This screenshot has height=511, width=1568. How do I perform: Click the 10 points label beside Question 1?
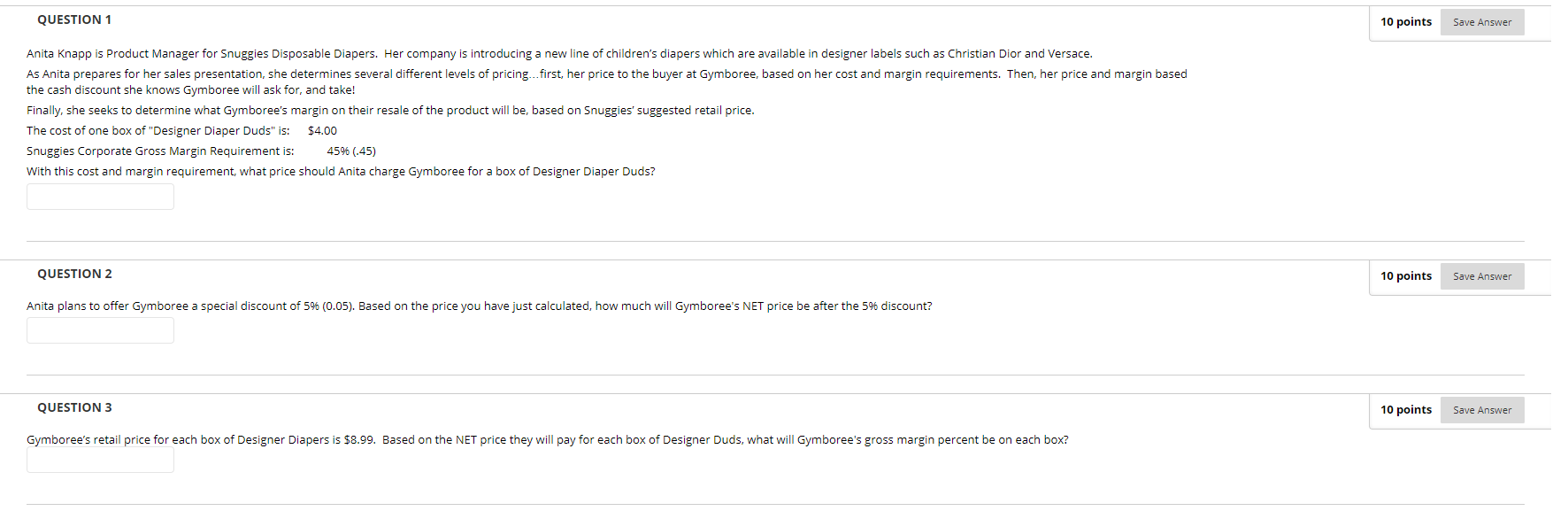coord(1406,21)
